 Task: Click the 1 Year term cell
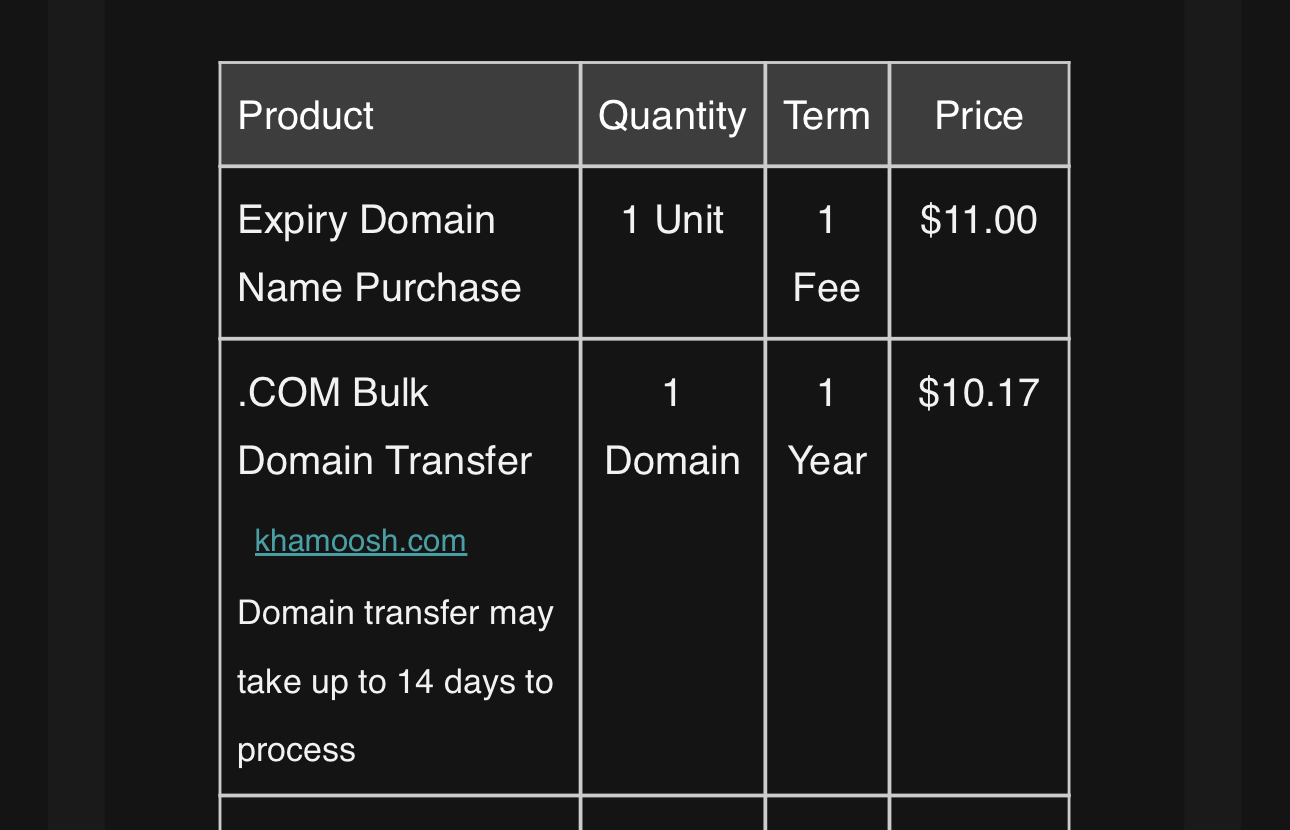tap(827, 567)
